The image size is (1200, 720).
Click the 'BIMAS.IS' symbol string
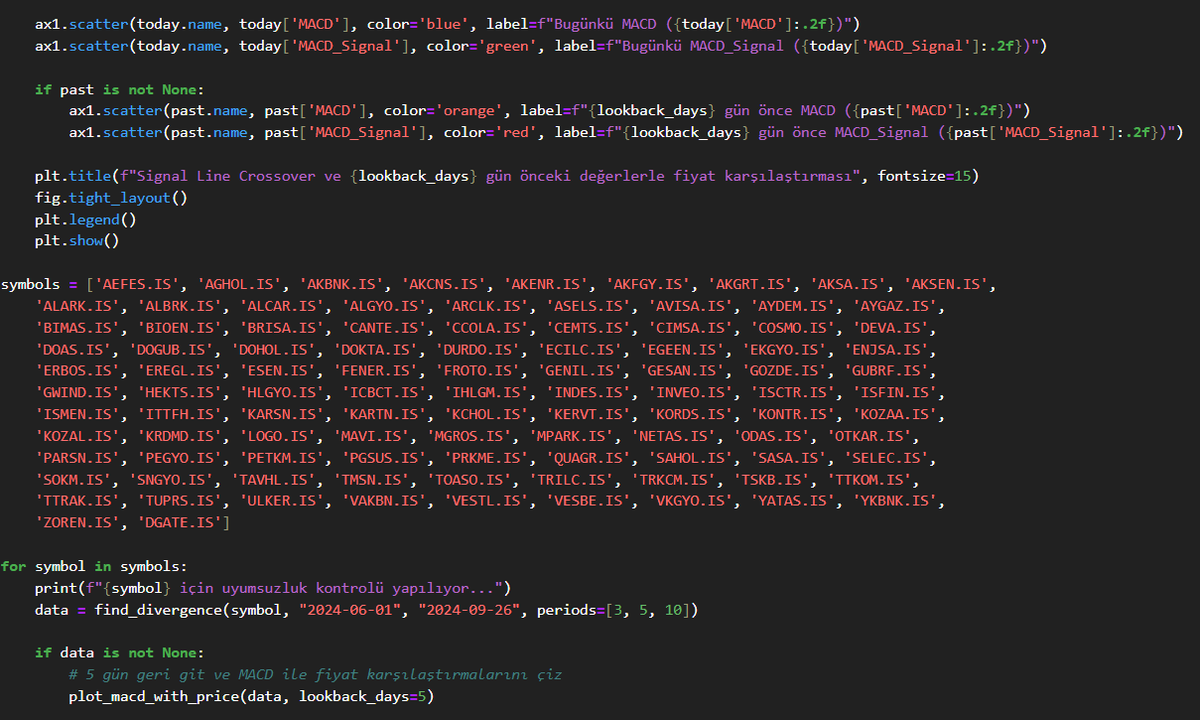point(77,327)
